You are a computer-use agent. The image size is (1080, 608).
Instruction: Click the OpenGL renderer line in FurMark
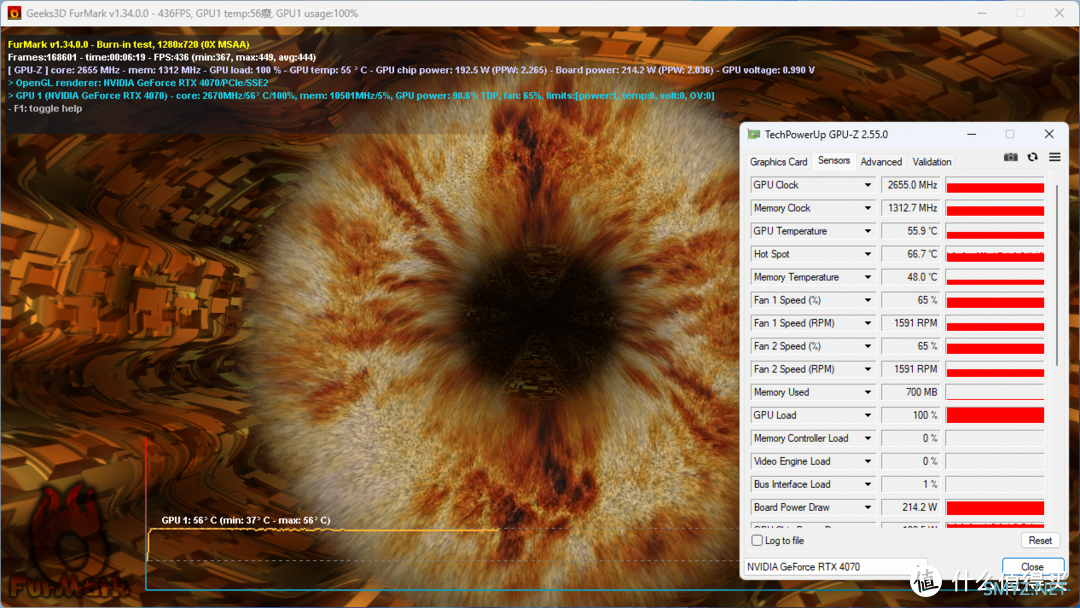138,83
